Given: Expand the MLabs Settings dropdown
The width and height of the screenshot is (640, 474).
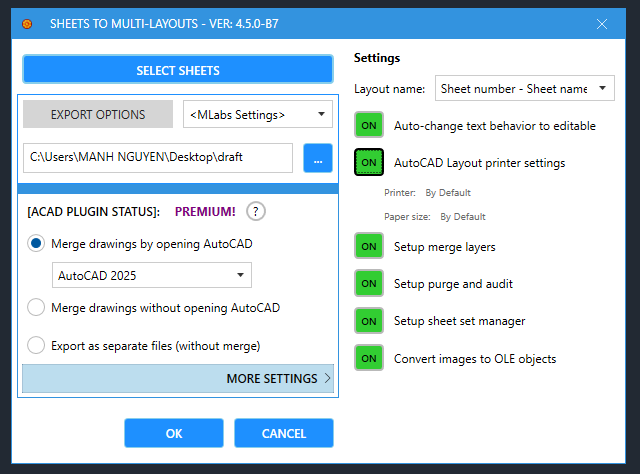Looking at the screenshot, I should tap(258, 114).
